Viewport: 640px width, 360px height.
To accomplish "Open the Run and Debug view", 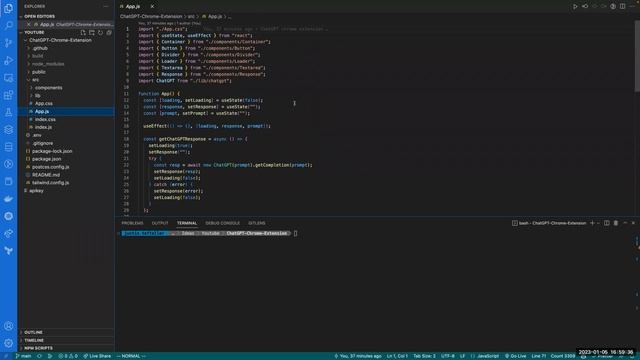I will coord(8,60).
